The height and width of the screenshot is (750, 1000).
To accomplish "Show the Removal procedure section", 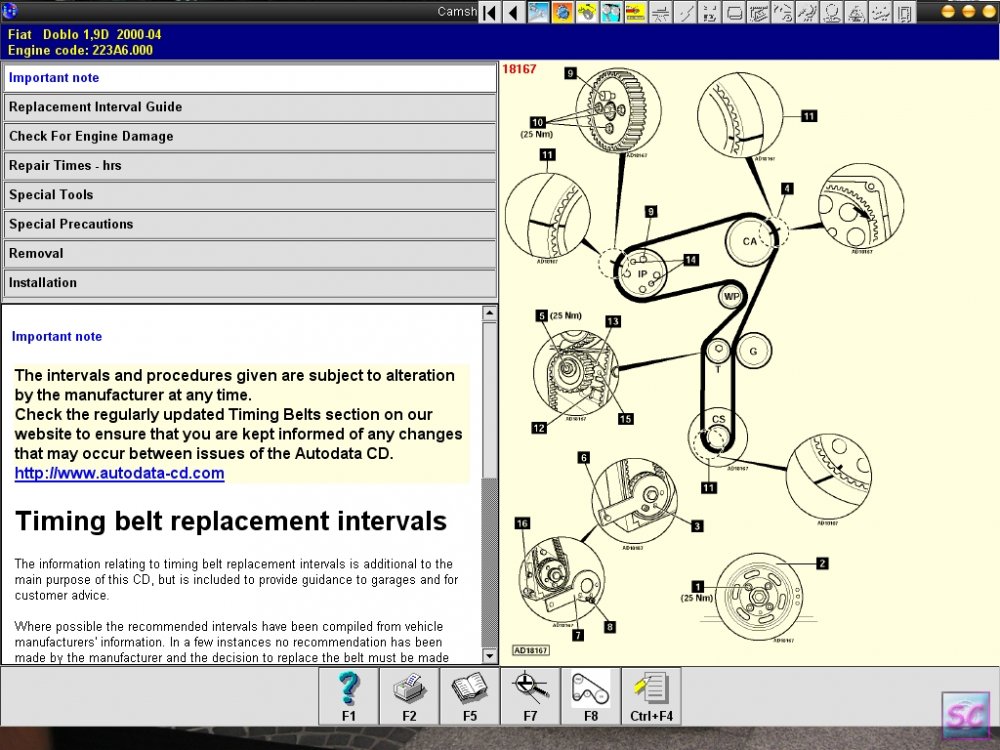I will click(249, 254).
